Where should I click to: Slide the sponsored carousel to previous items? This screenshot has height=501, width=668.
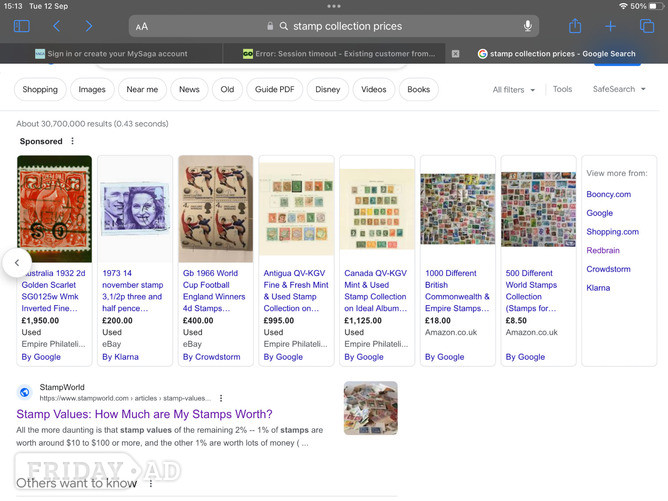click(x=17, y=262)
